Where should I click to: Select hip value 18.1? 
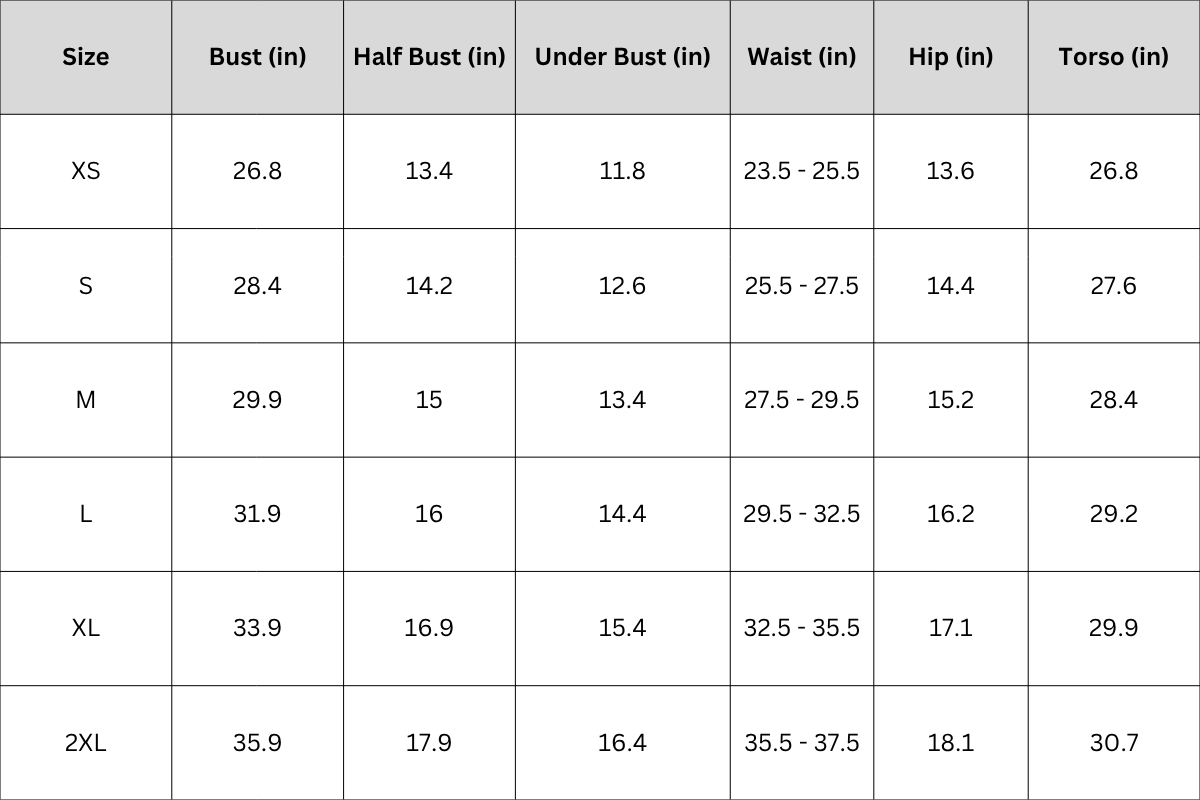tap(950, 743)
